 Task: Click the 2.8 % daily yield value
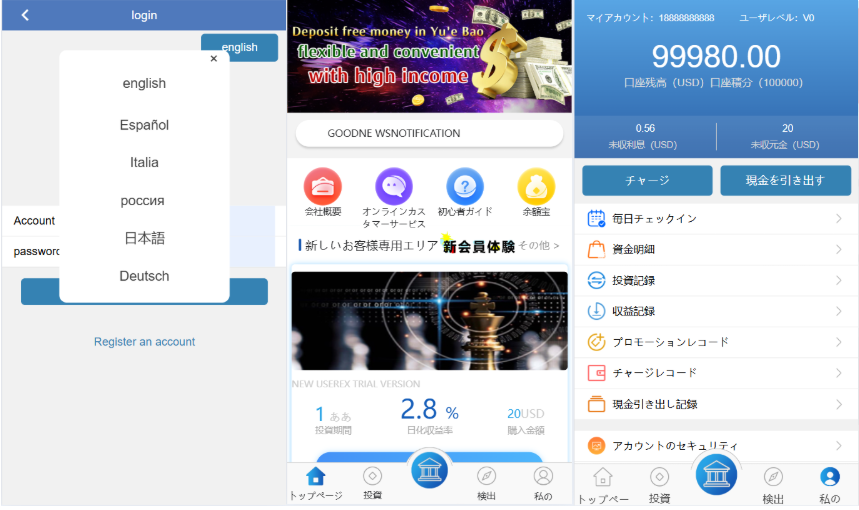(430, 409)
